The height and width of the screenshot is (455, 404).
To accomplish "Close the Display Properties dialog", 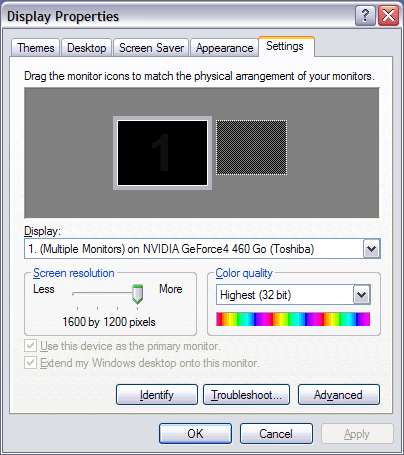I will (389, 15).
